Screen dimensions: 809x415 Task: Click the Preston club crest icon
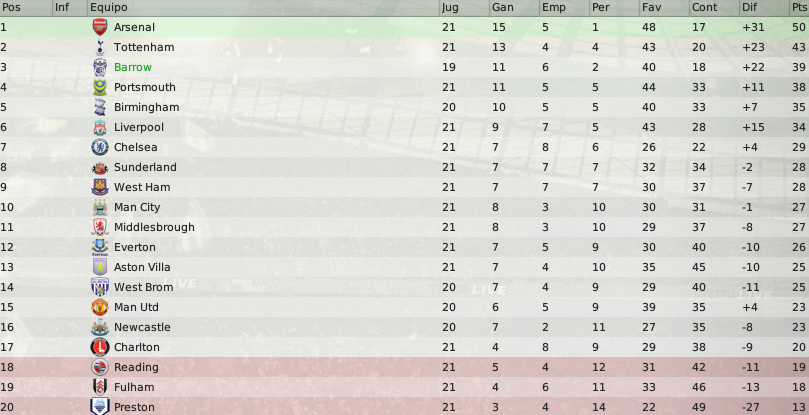pyautogui.click(x=100, y=406)
